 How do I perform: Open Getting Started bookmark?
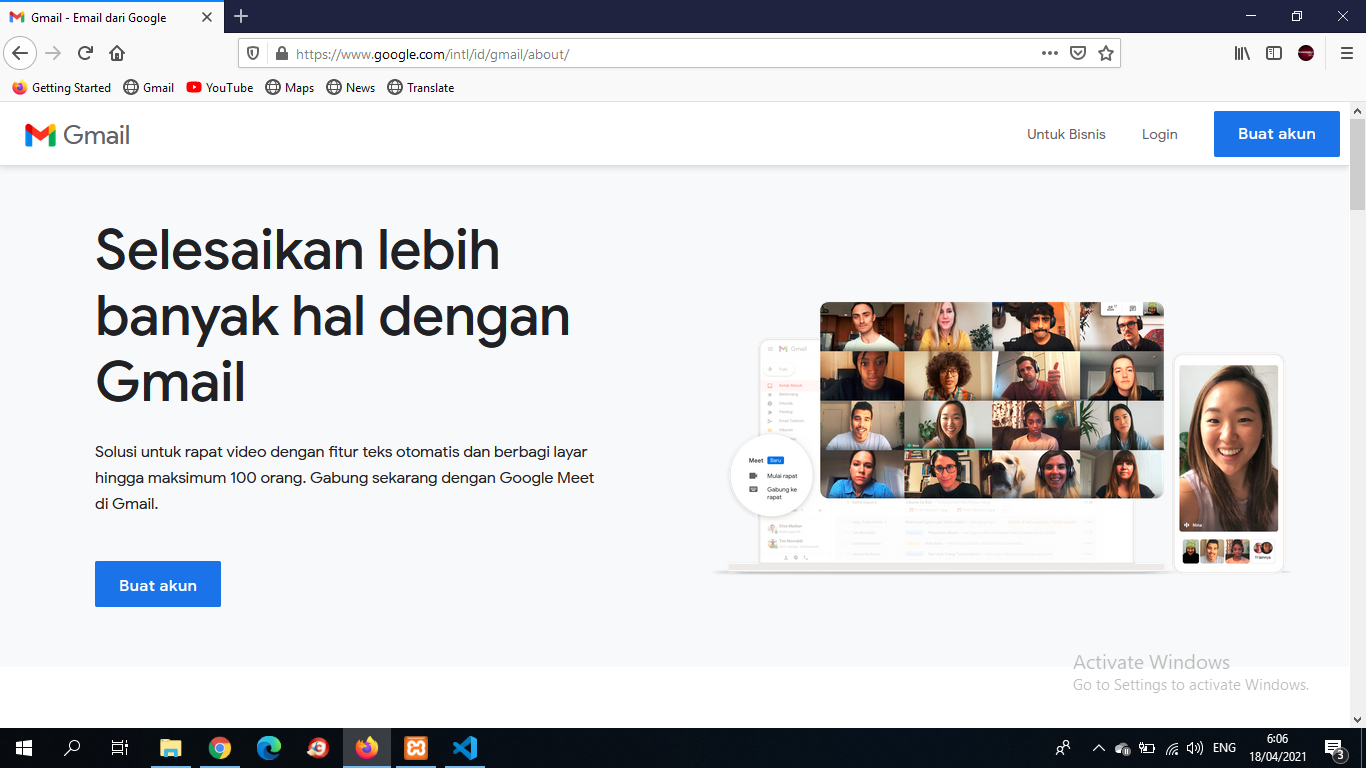point(62,88)
